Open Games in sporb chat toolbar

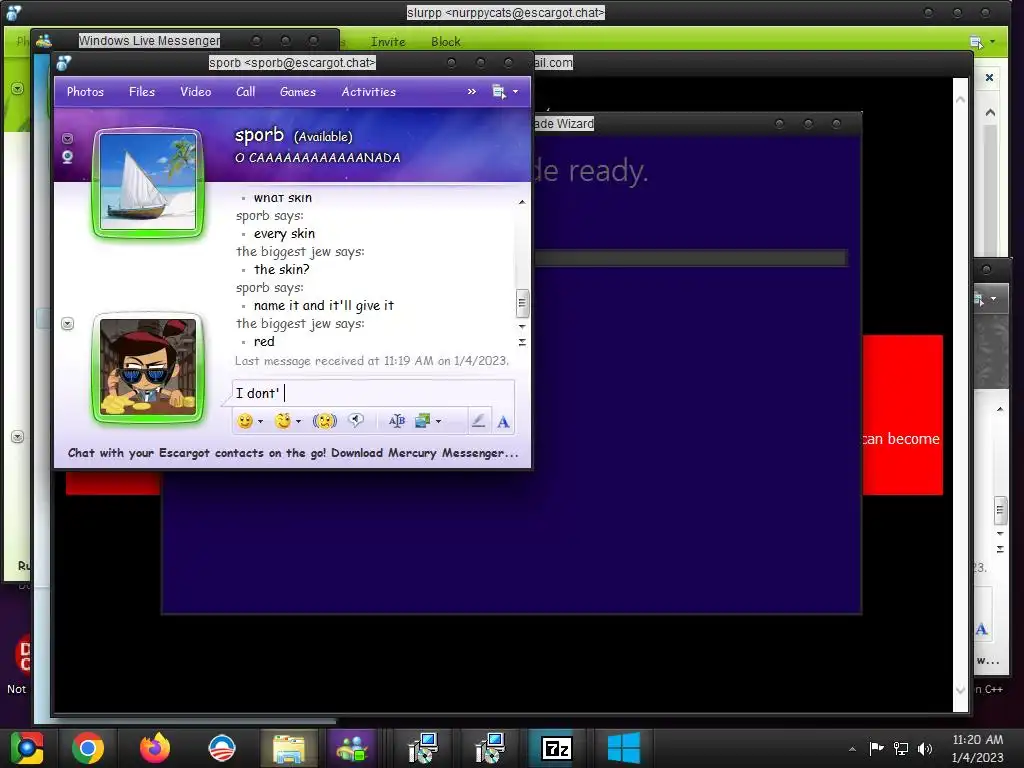[298, 92]
